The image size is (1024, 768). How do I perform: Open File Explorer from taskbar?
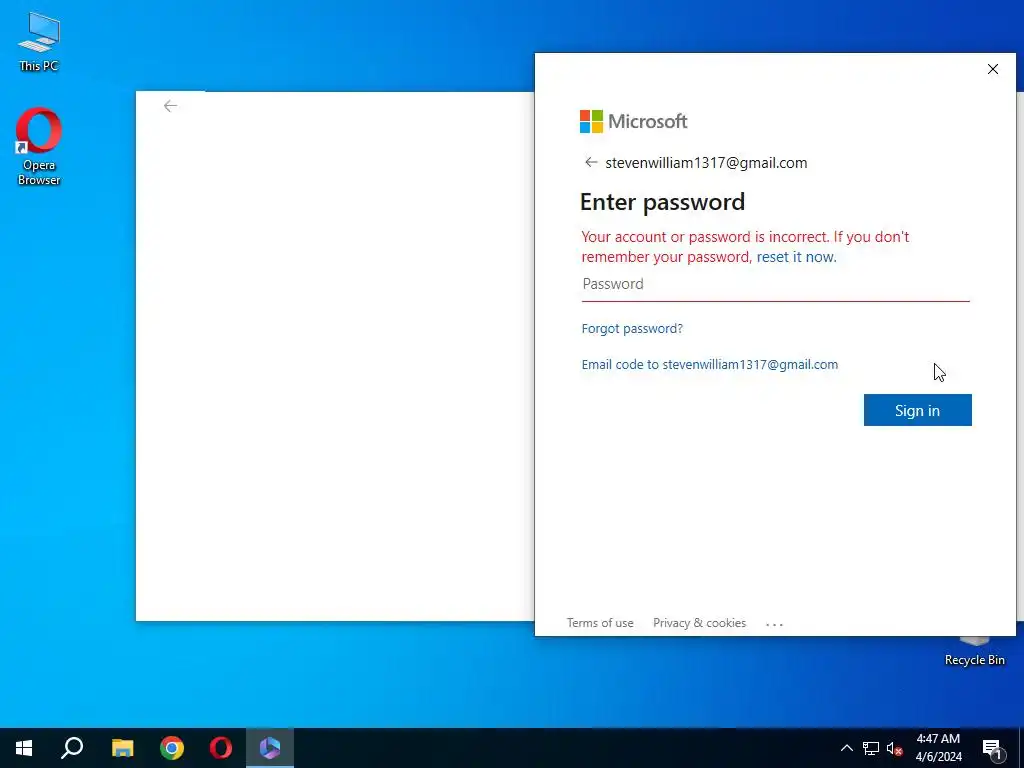[x=122, y=748]
